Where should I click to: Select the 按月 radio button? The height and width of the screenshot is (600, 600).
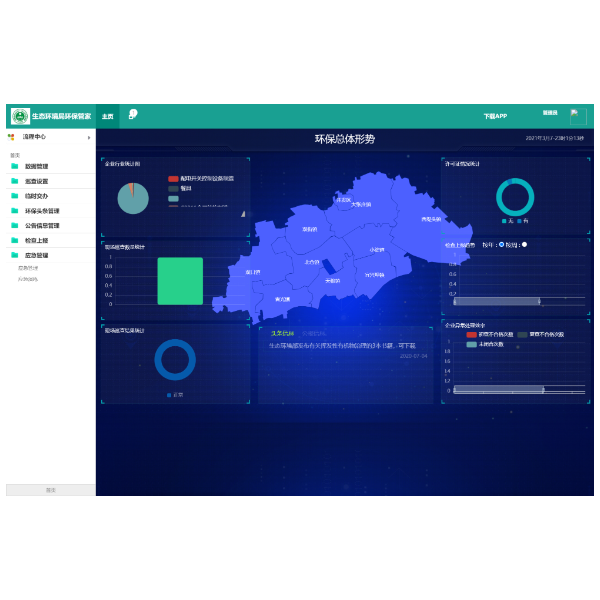pos(524,244)
